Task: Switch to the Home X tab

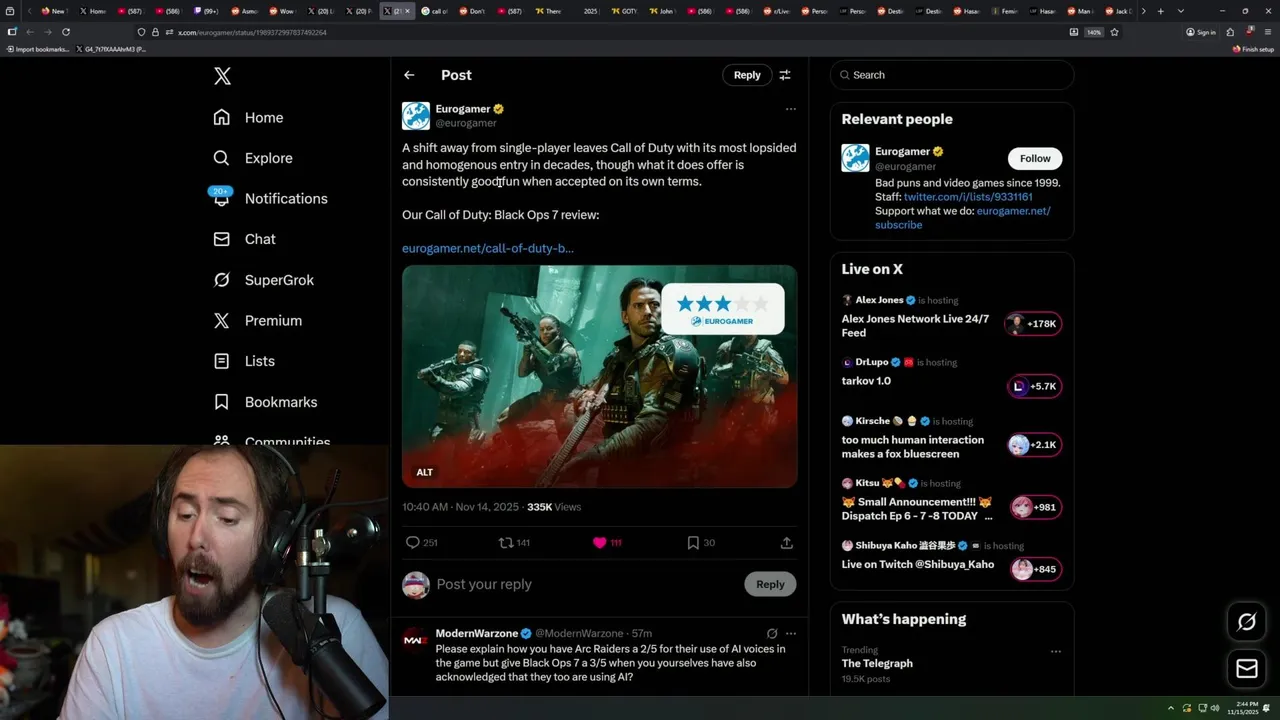Action: (93, 11)
